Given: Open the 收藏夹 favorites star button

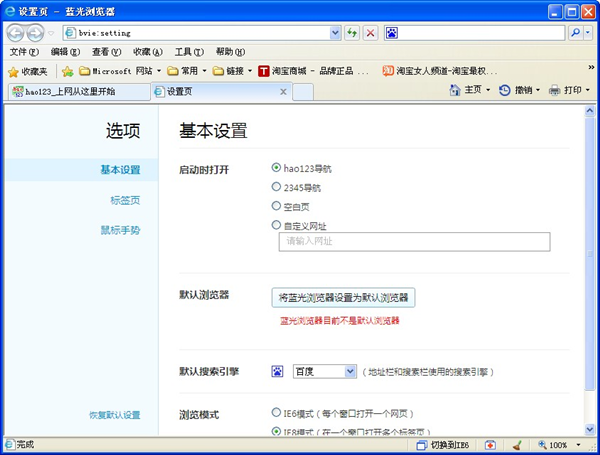Looking at the screenshot, I should point(28,71).
